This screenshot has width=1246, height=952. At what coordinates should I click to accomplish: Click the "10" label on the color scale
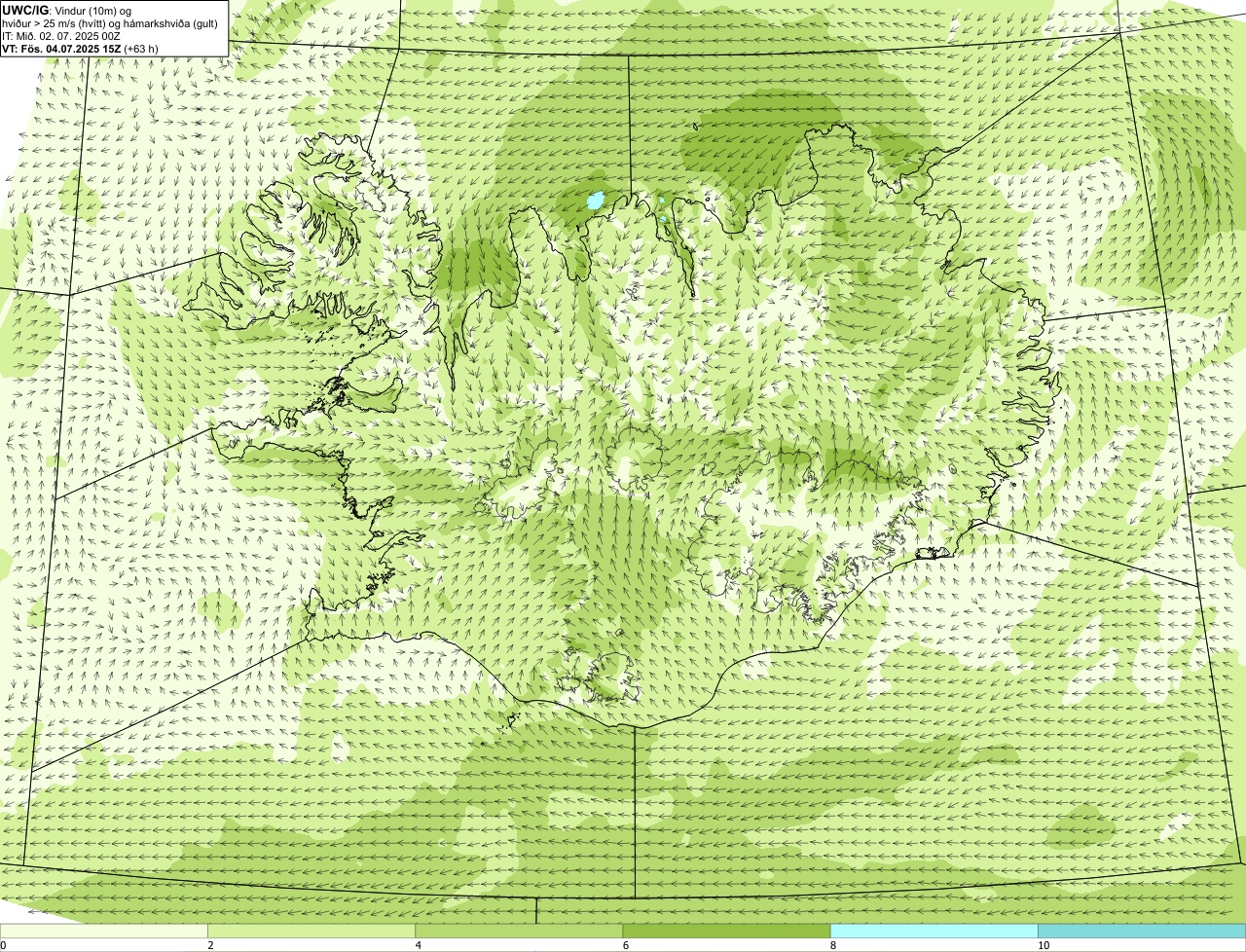(1044, 945)
